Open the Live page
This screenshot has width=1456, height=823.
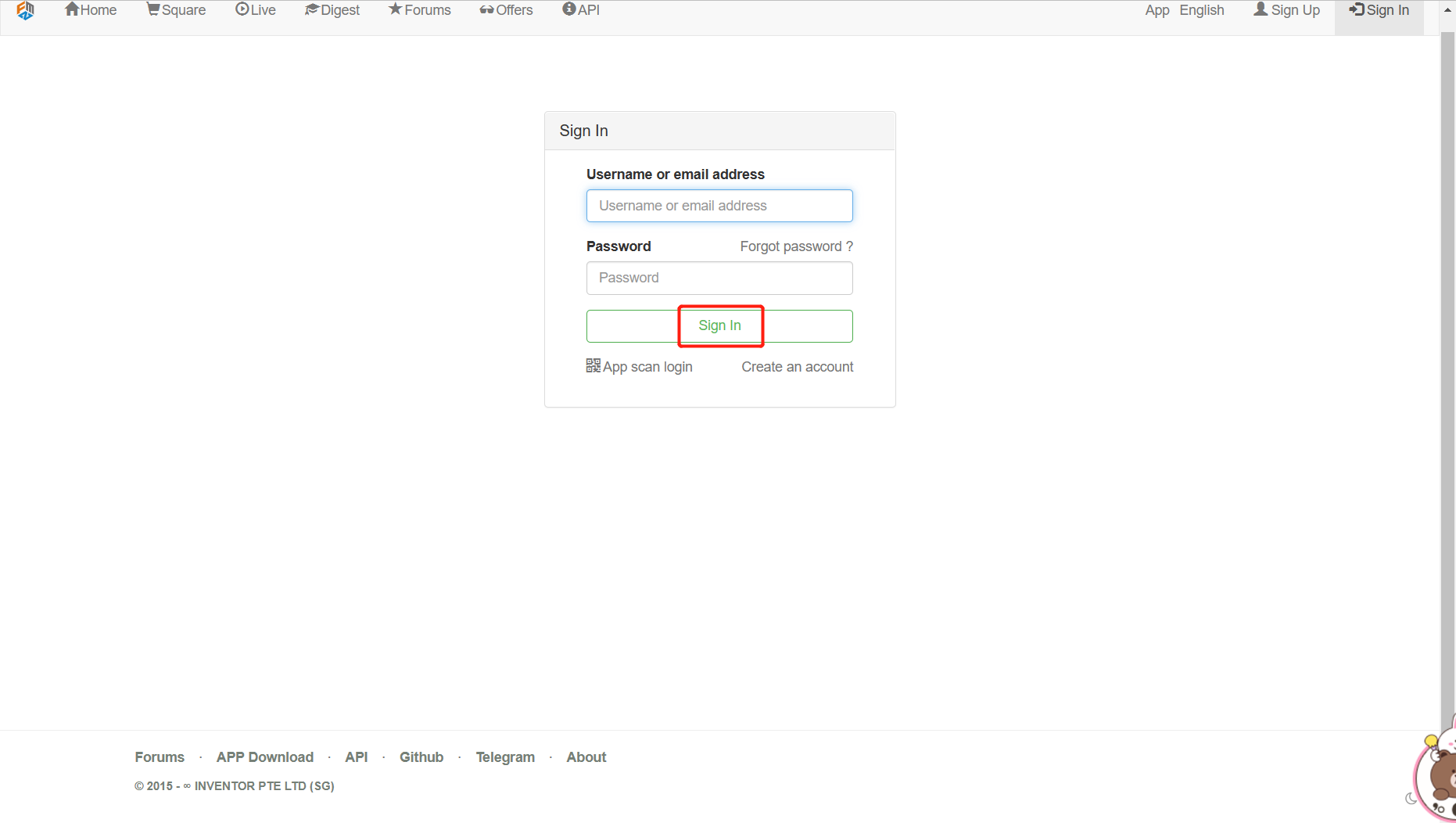click(x=256, y=10)
